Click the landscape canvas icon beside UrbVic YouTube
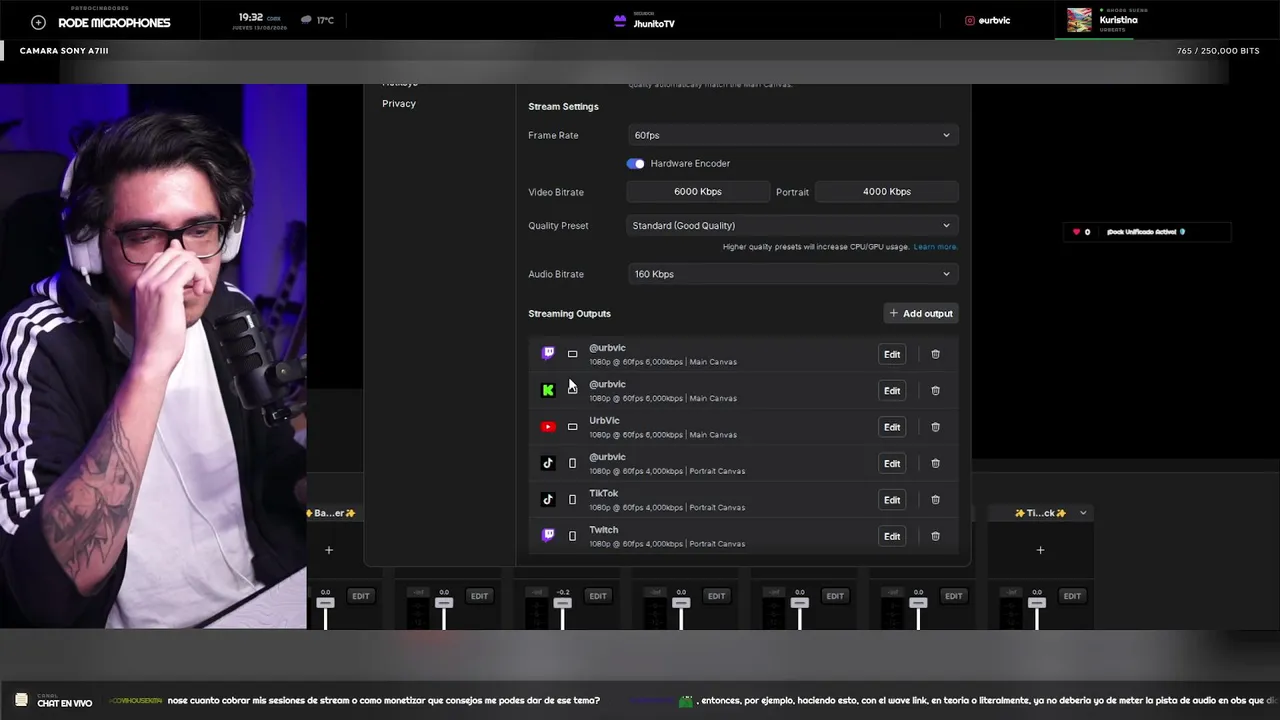 [x=573, y=427]
